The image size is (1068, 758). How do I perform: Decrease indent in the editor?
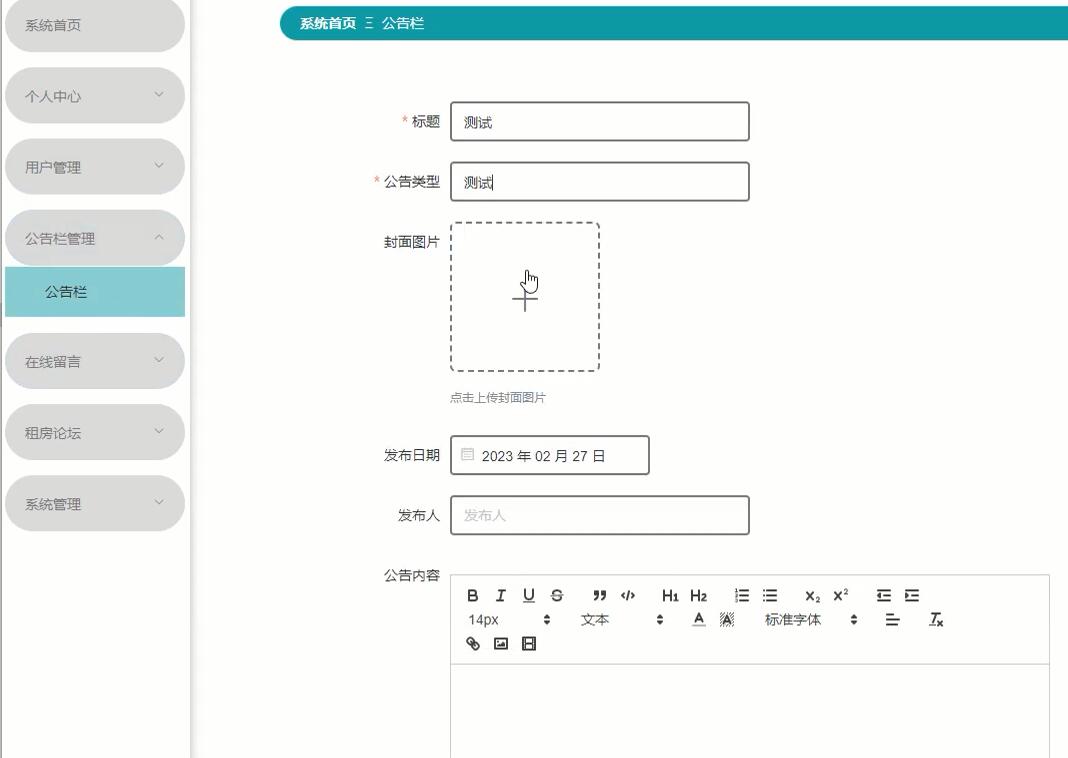(x=883, y=595)
